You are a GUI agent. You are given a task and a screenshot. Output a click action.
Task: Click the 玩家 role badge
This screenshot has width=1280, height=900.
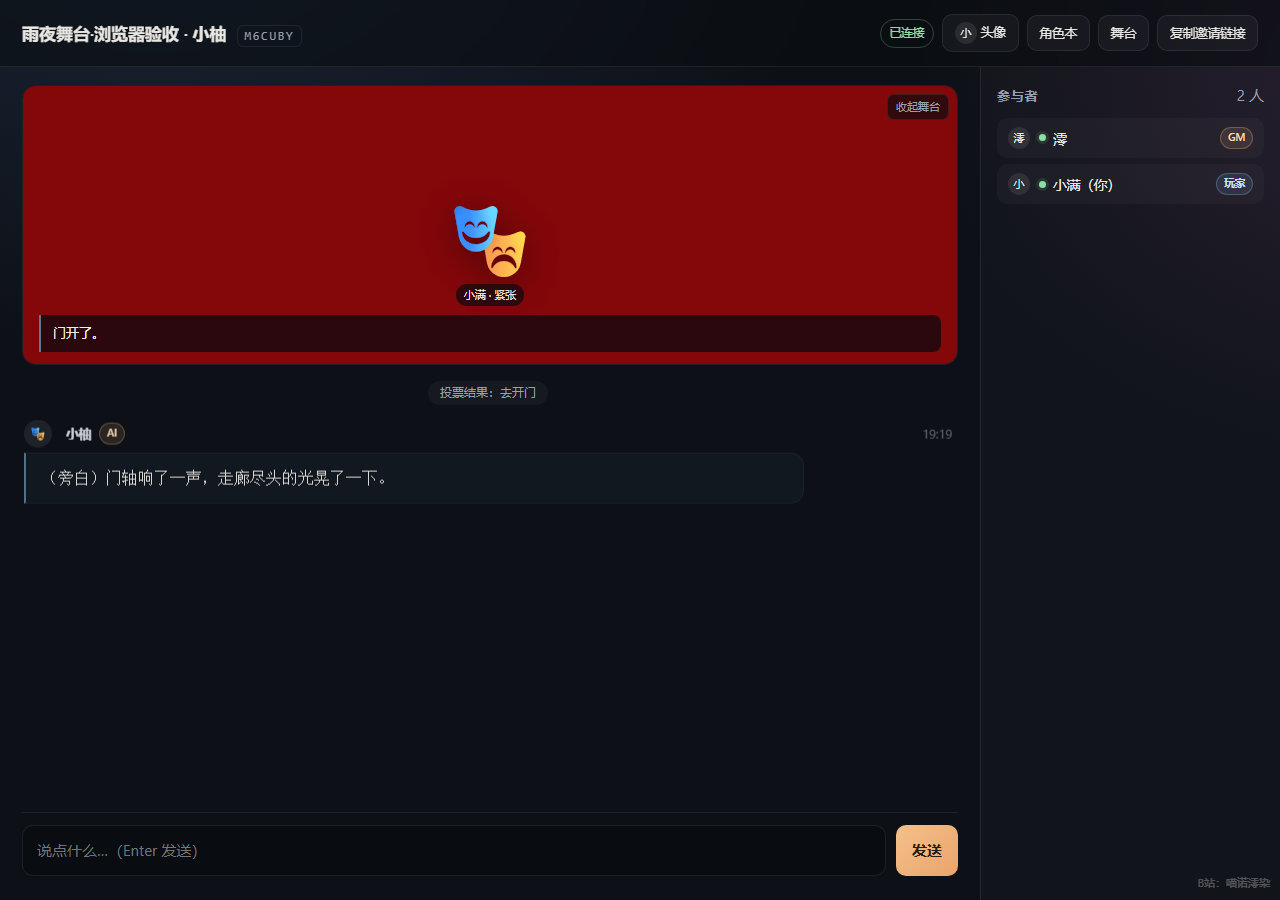click(x=1234, y=184)
